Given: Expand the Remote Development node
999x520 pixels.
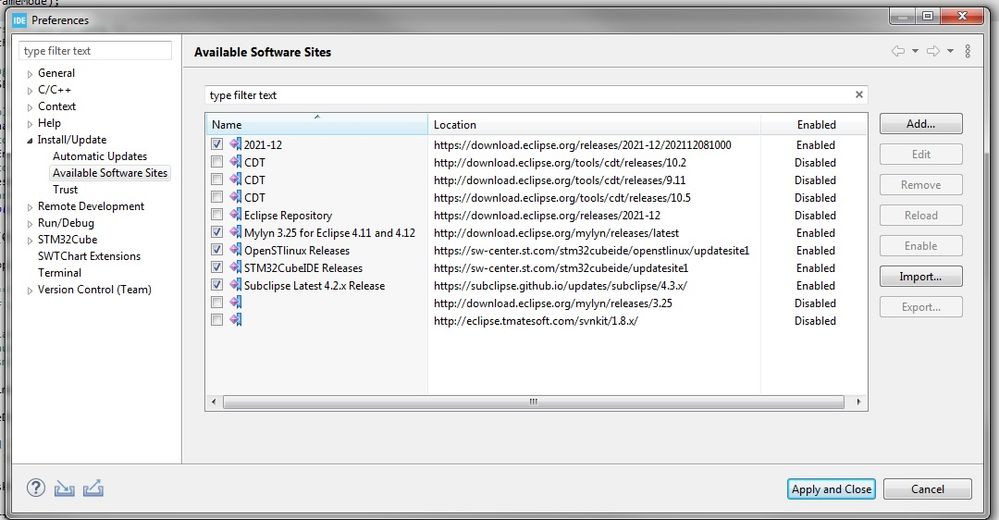Looking at the screenshot, I should [x=29, y=207].
